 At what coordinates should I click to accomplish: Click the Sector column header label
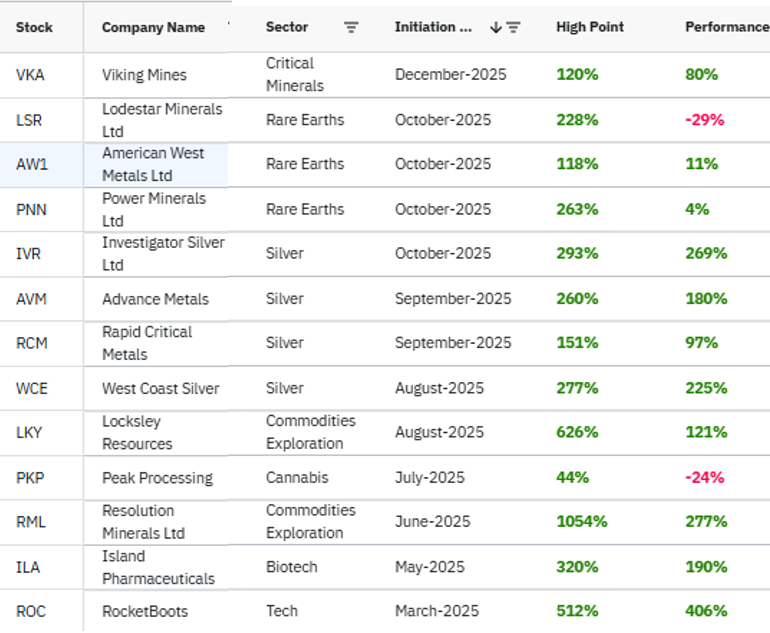pyautogui.click(x=287, y=28)
